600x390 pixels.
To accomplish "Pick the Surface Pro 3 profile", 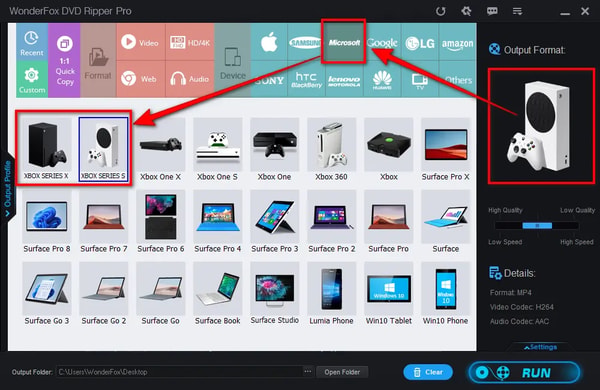I will click(x=274, y=222).
